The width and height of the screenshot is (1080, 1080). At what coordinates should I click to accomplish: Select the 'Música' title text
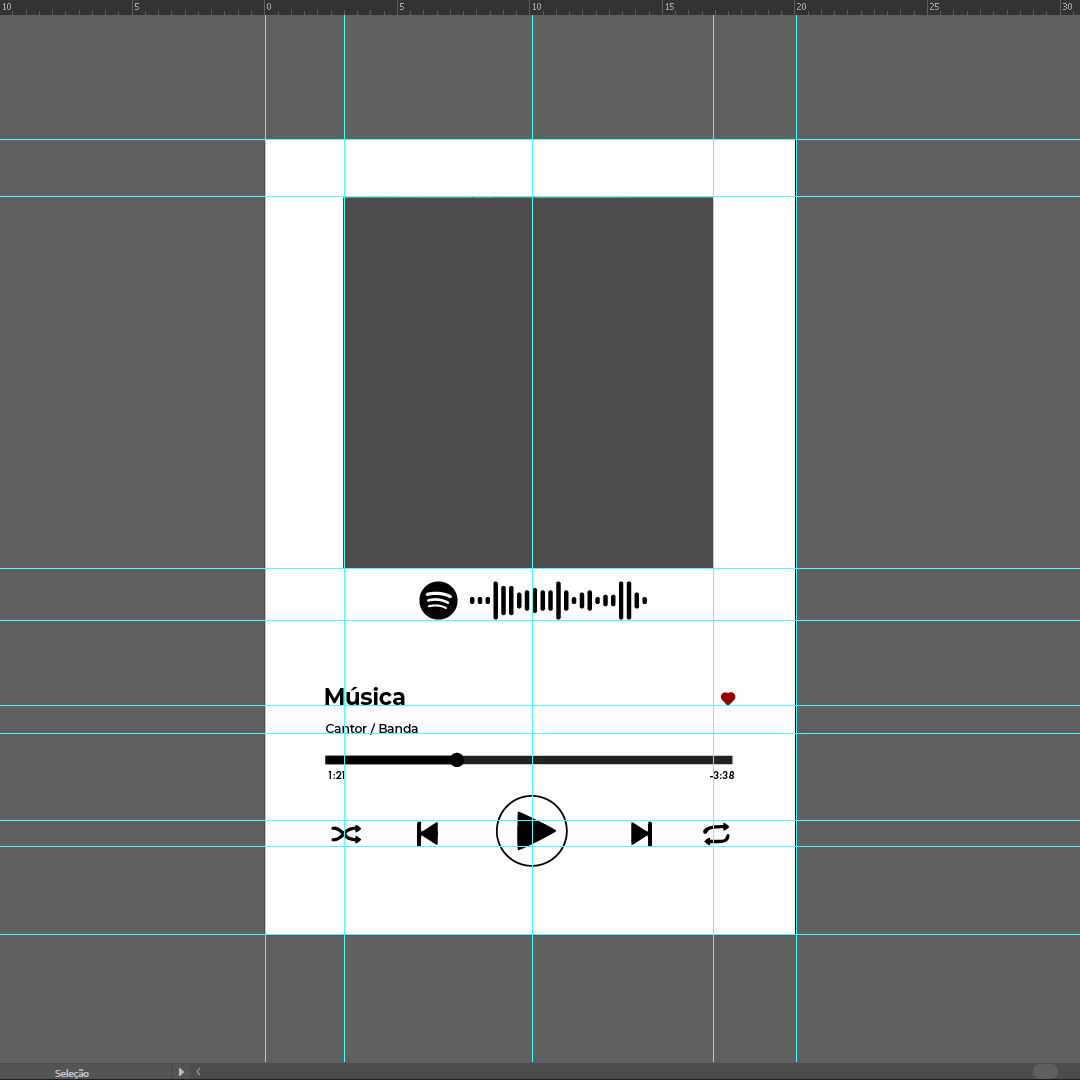tap(364, 696)
